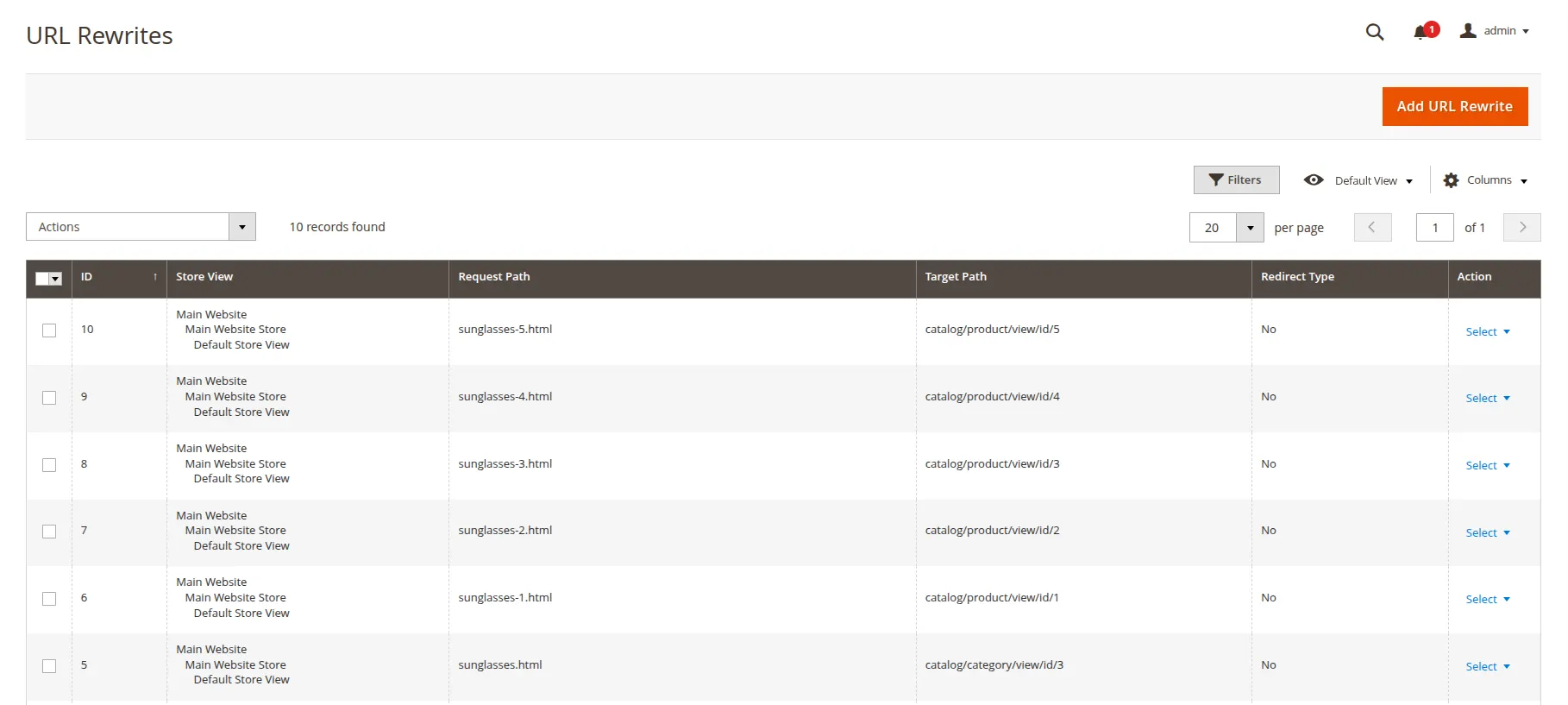Tick checkbox for row ID 9

tap(49, 398)
